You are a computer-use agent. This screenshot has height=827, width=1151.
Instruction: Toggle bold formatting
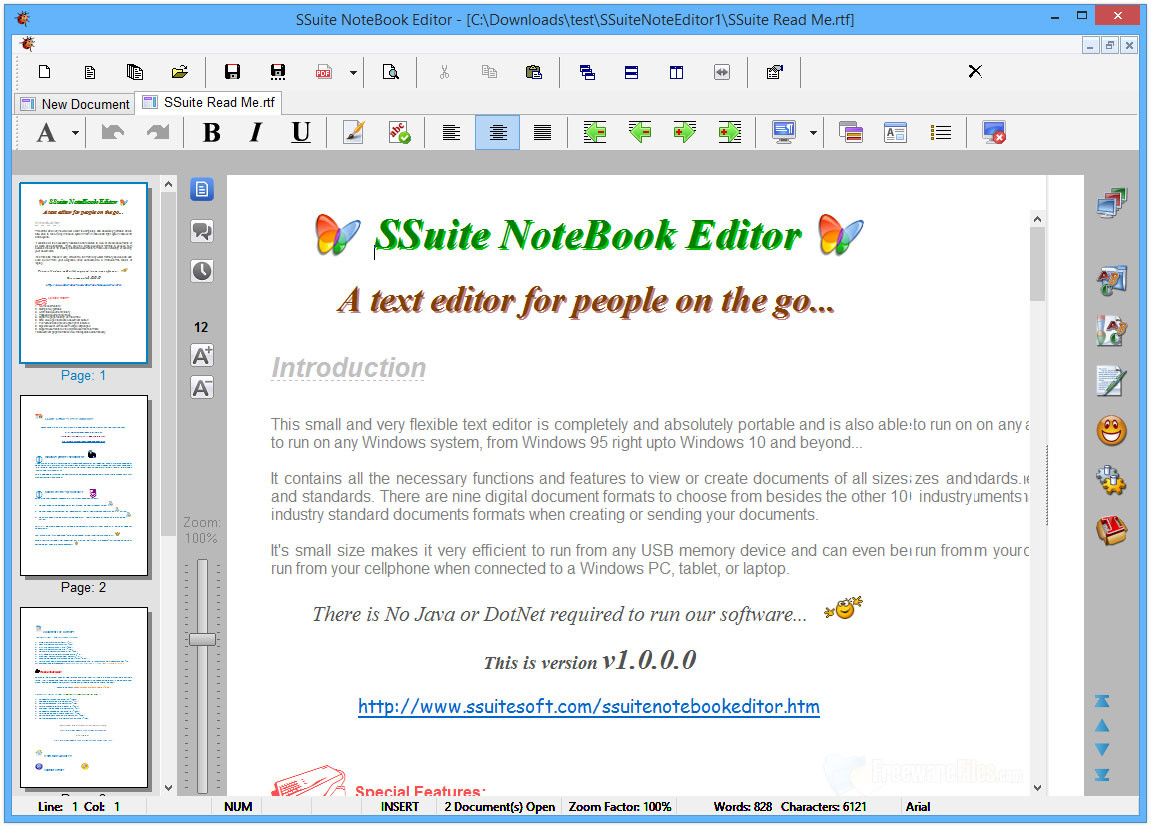click(211, 133)
